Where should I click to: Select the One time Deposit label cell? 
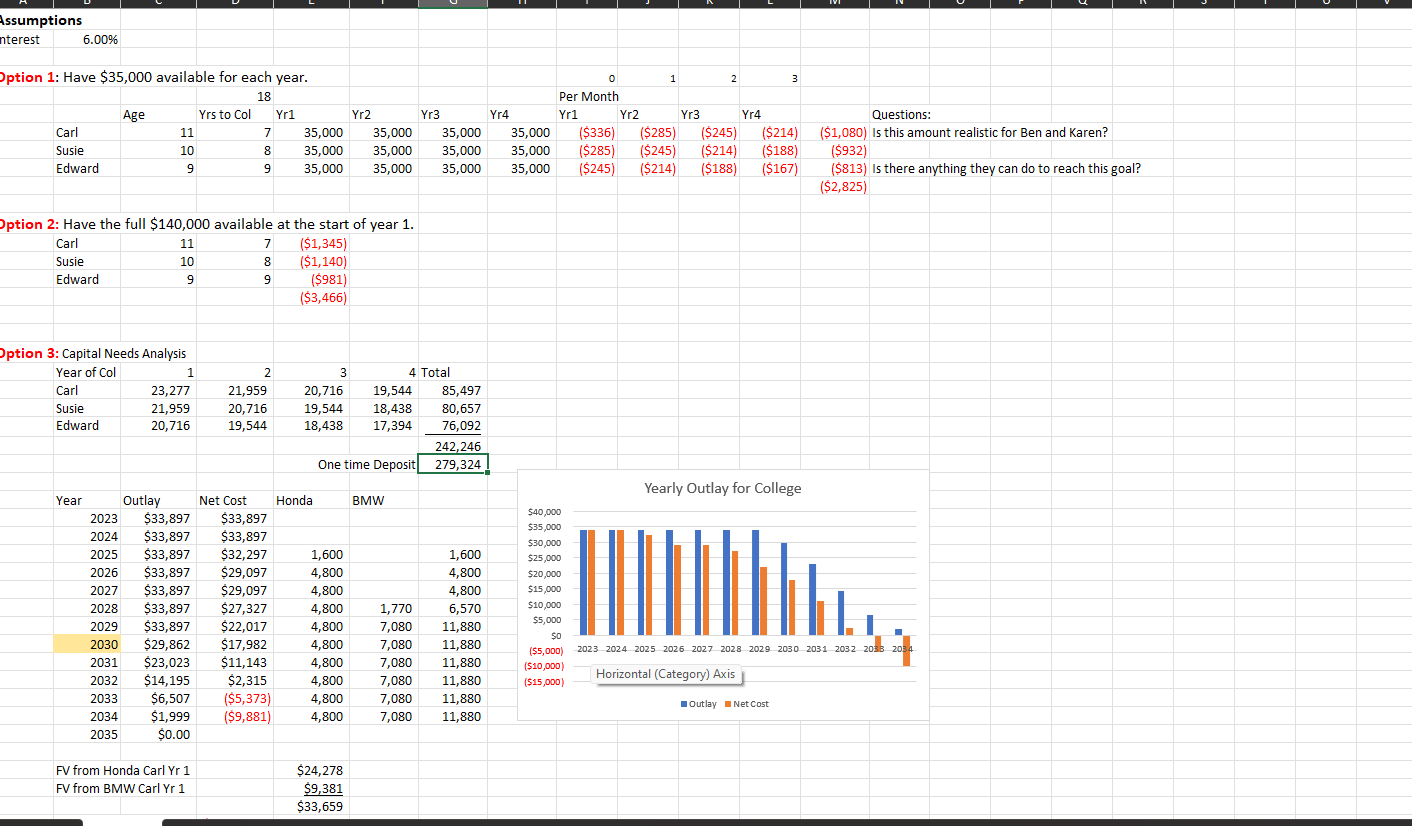366,464
